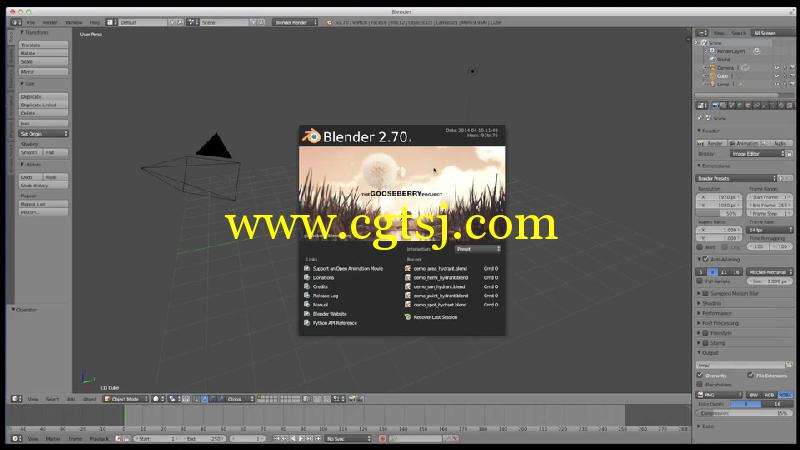
Task: Click the Duplicate button in tool shelf
Action: tap(43, 96)
